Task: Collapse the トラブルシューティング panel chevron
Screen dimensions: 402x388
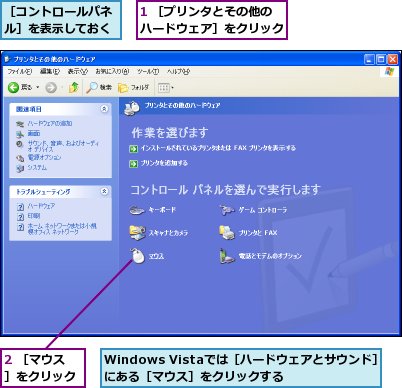Action: pyautogui.click(x=104, y=191)
